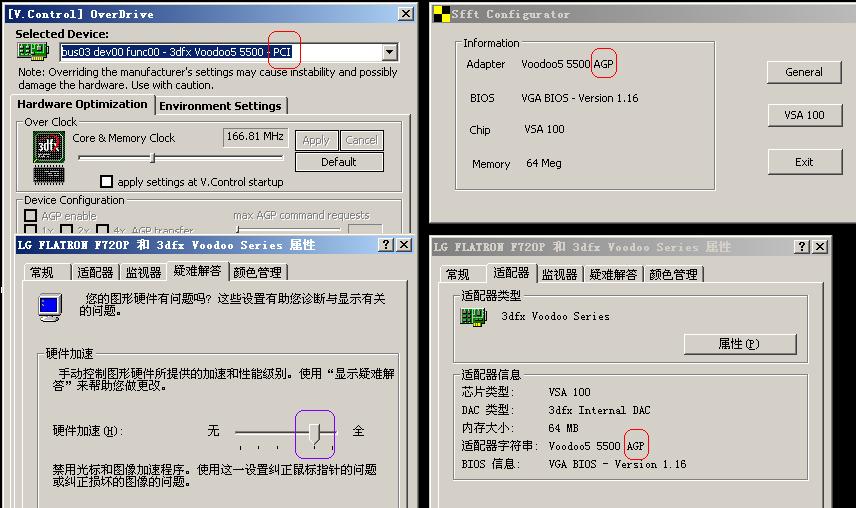Open 颜色管理 tab in left properties dialog

pos(258,272)
